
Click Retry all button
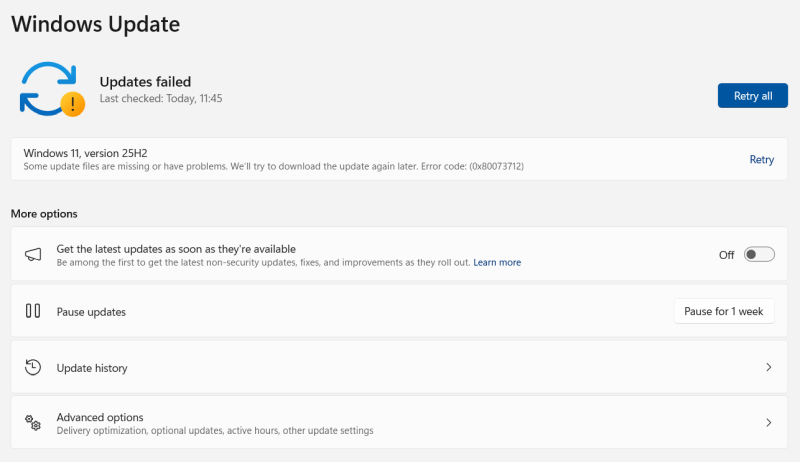pos(753,96)
